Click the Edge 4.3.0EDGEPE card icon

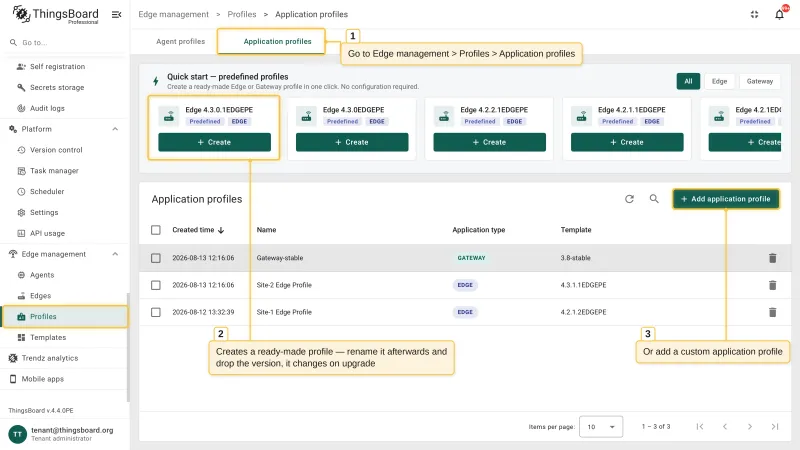click(306, 116)
